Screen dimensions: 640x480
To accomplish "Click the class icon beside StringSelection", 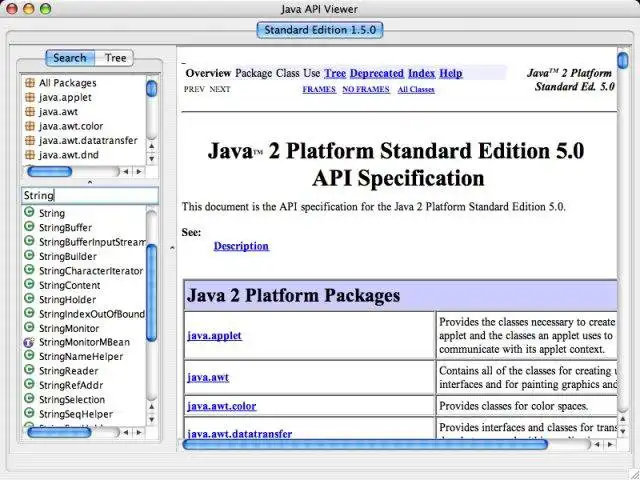I will [29, 398].
